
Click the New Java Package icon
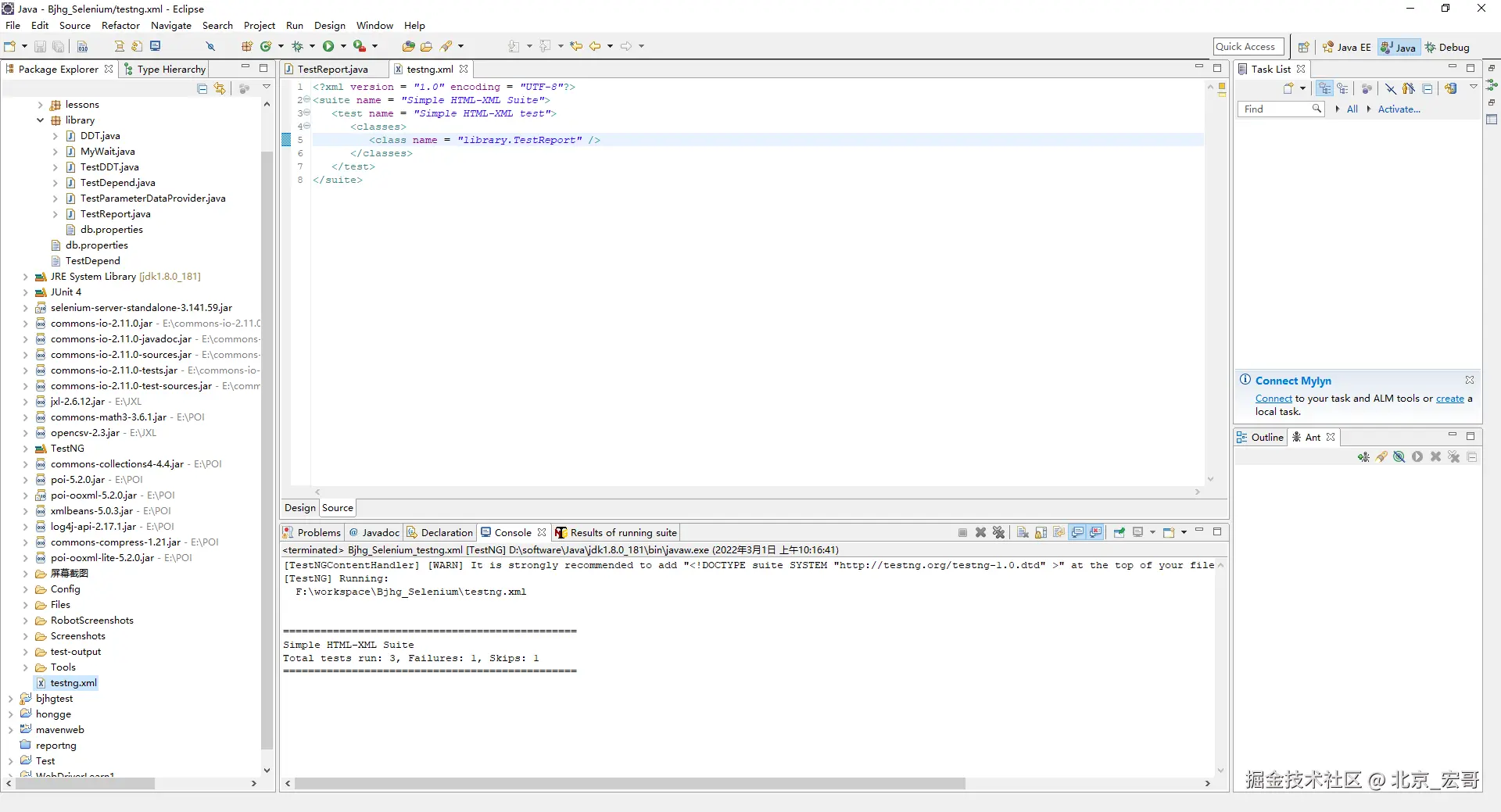[247, 46]
